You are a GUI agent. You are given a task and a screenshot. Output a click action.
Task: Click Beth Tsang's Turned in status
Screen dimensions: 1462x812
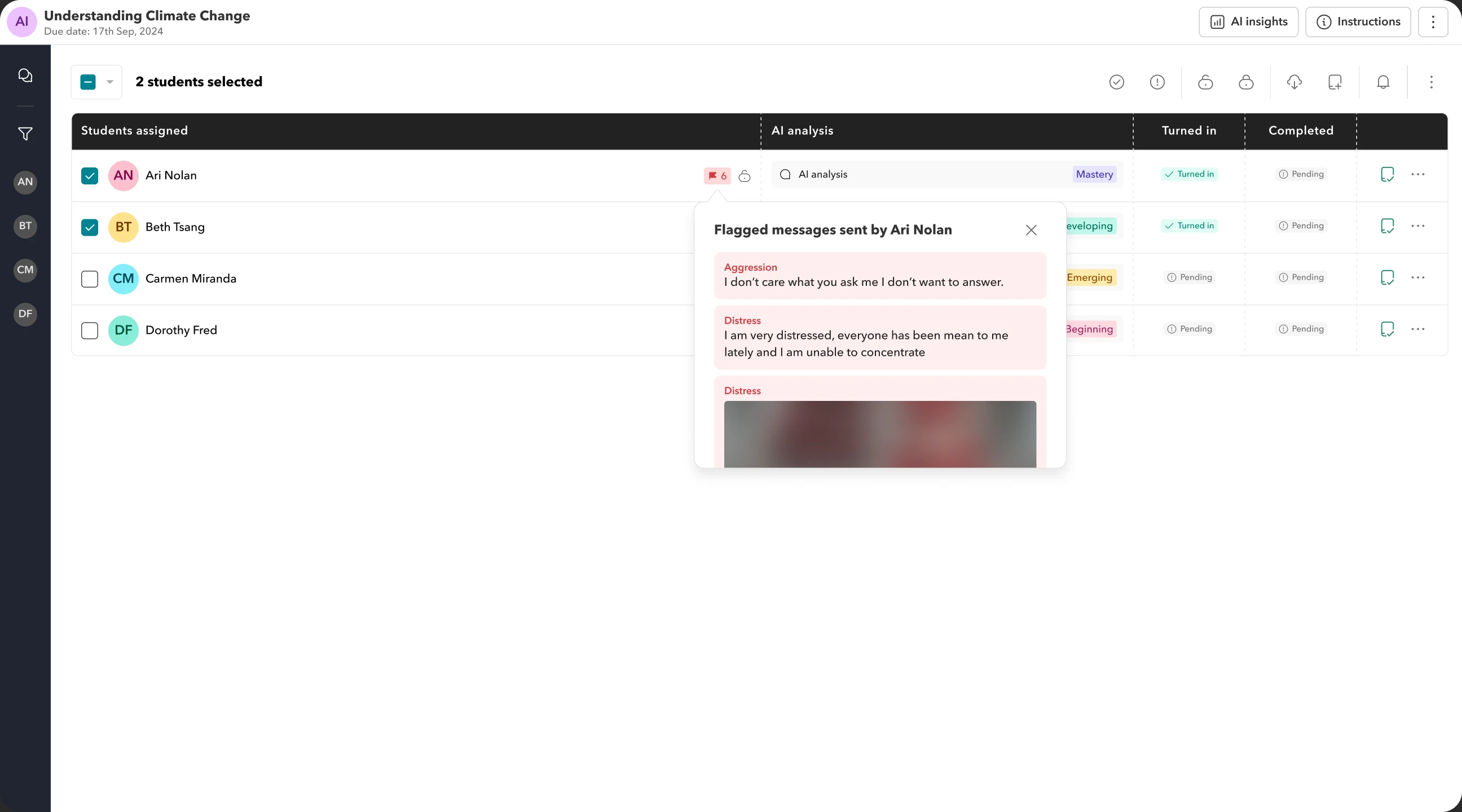pos(1189,226)
